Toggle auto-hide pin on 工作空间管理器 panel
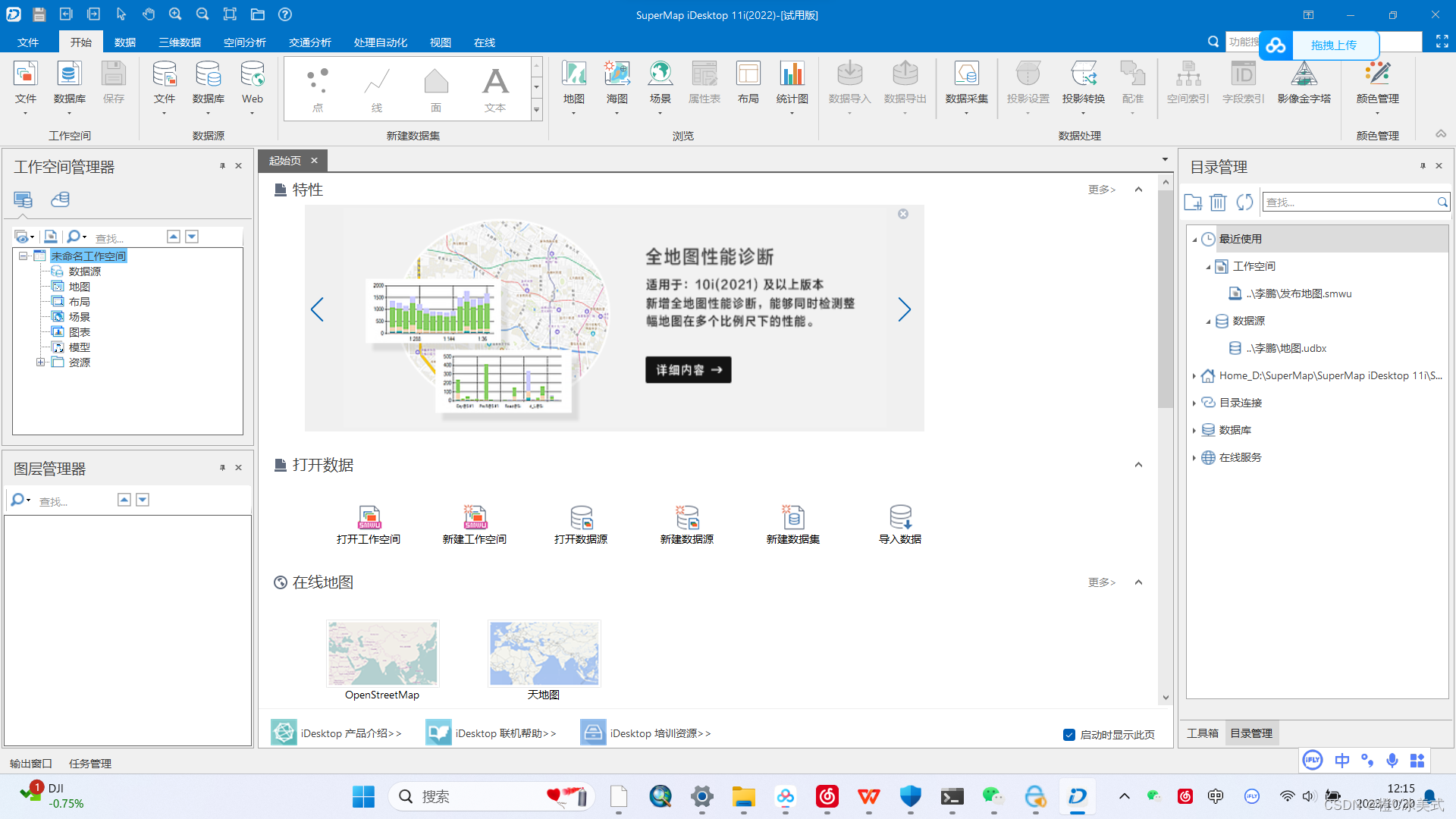Screen dimensions: 1456x819 [x=222, y=166]
